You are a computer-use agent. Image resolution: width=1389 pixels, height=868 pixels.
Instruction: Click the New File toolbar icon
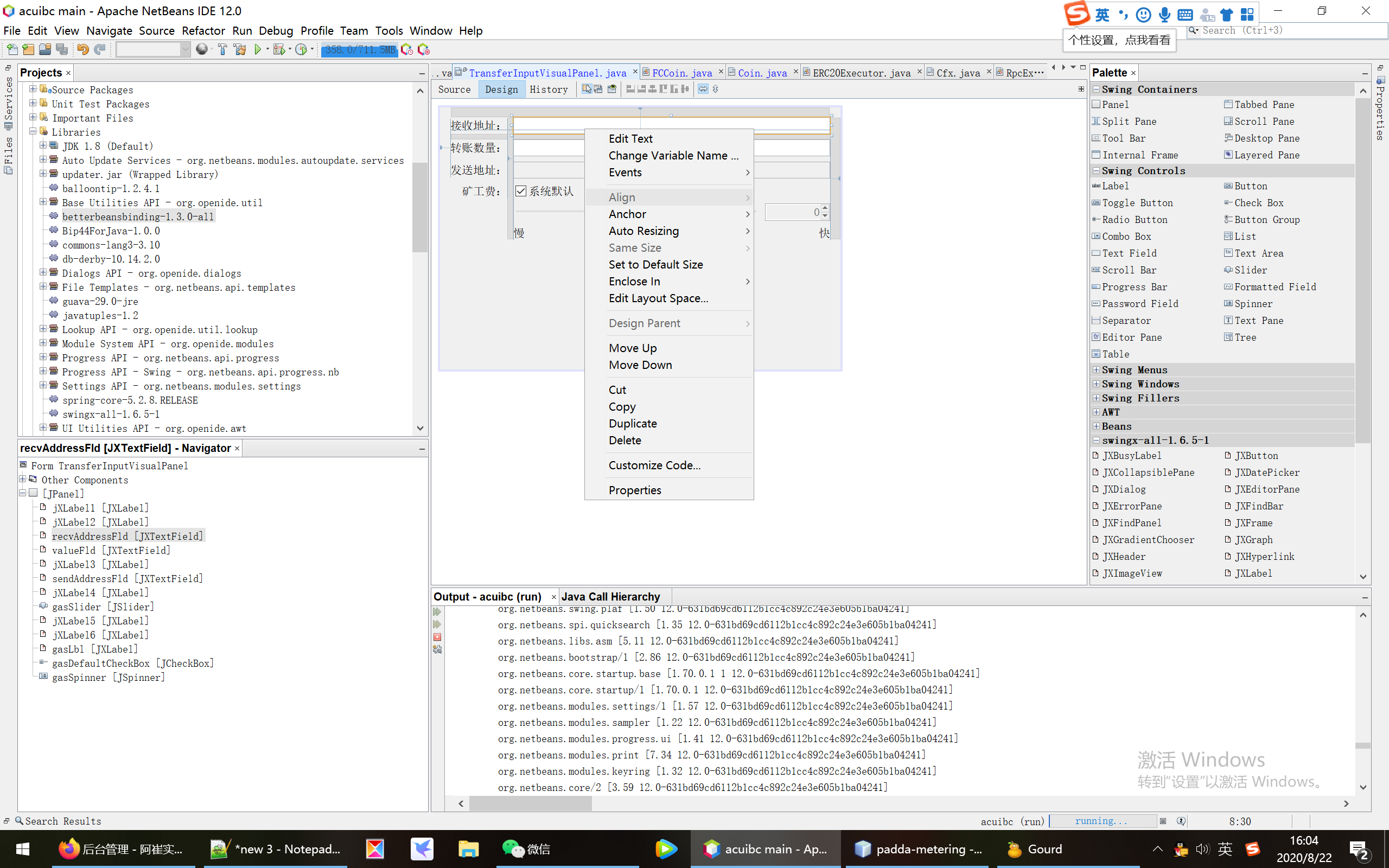click(x=11, y=50)
